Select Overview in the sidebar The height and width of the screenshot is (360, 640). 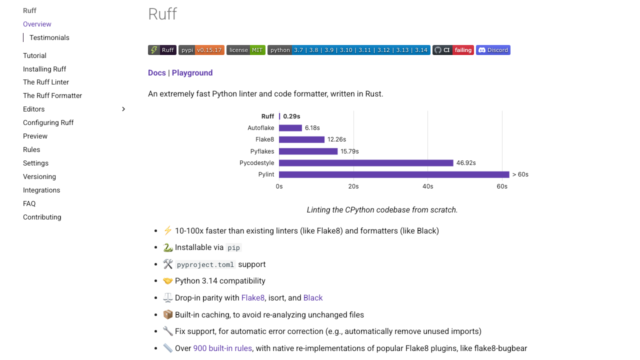tap(37, 24)
